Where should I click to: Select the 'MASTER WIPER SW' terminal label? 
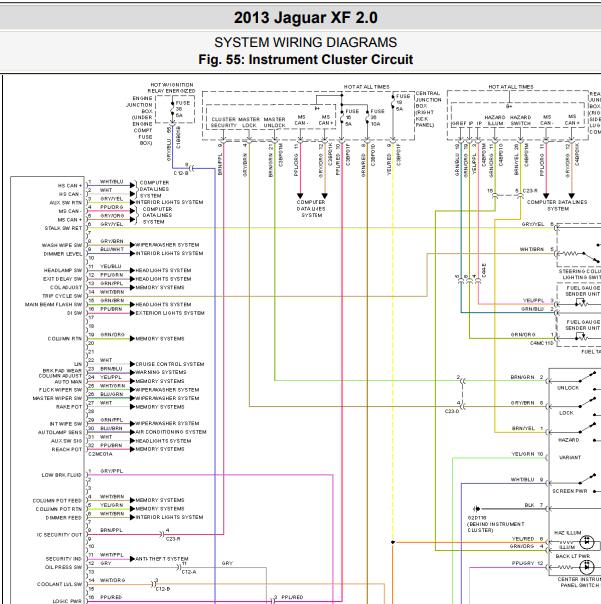click(57, 398)
